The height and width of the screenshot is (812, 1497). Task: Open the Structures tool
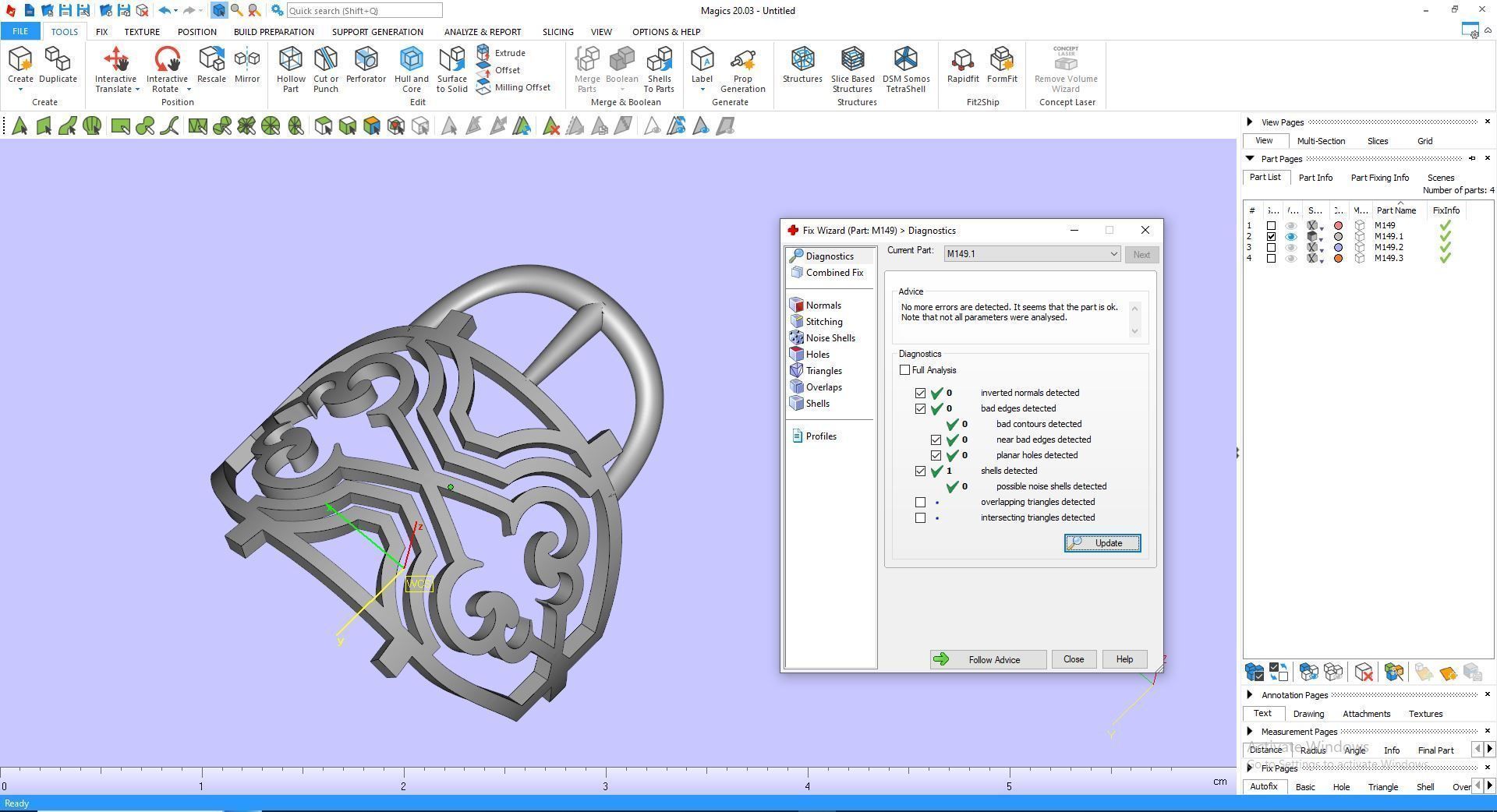(802, 65)
